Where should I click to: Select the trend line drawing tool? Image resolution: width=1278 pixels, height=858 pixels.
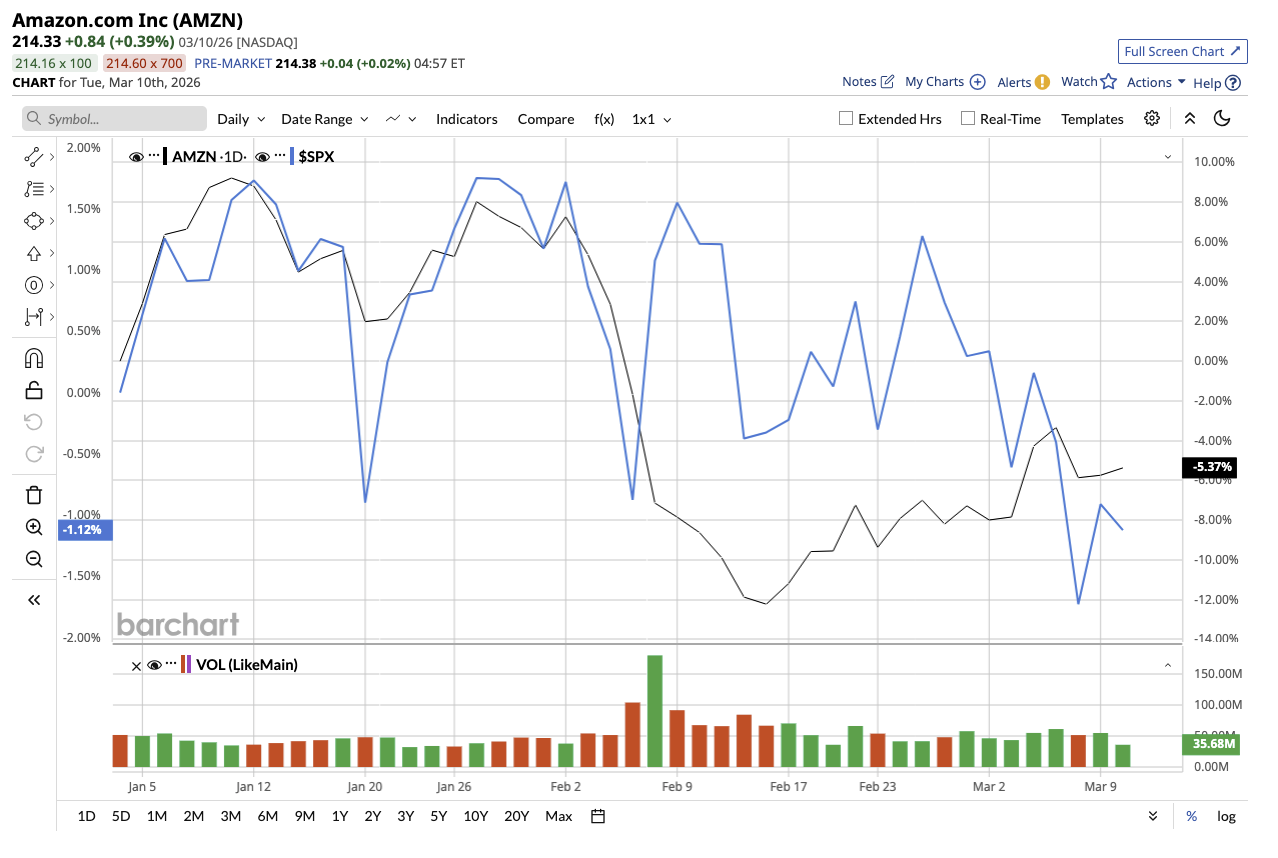click(x=33, y=157)
